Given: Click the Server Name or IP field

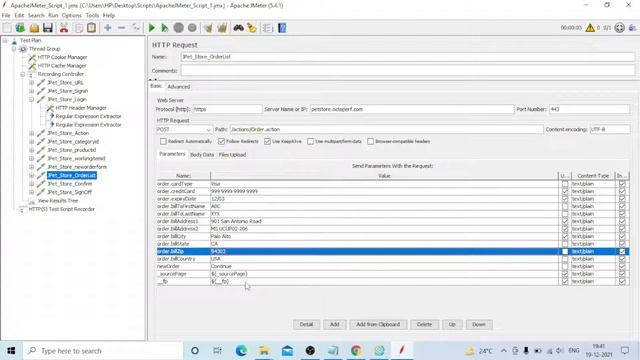Looking at the screenshot, I should click(412, 109).
